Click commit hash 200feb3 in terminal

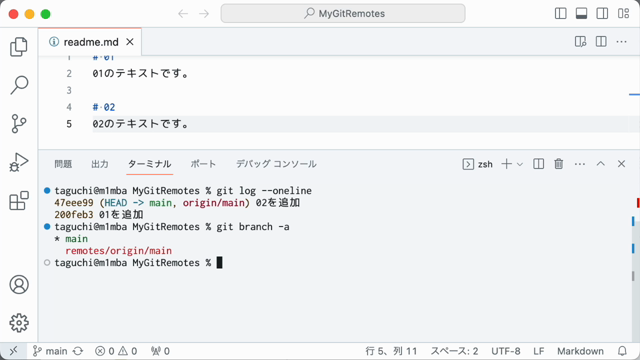73,215
